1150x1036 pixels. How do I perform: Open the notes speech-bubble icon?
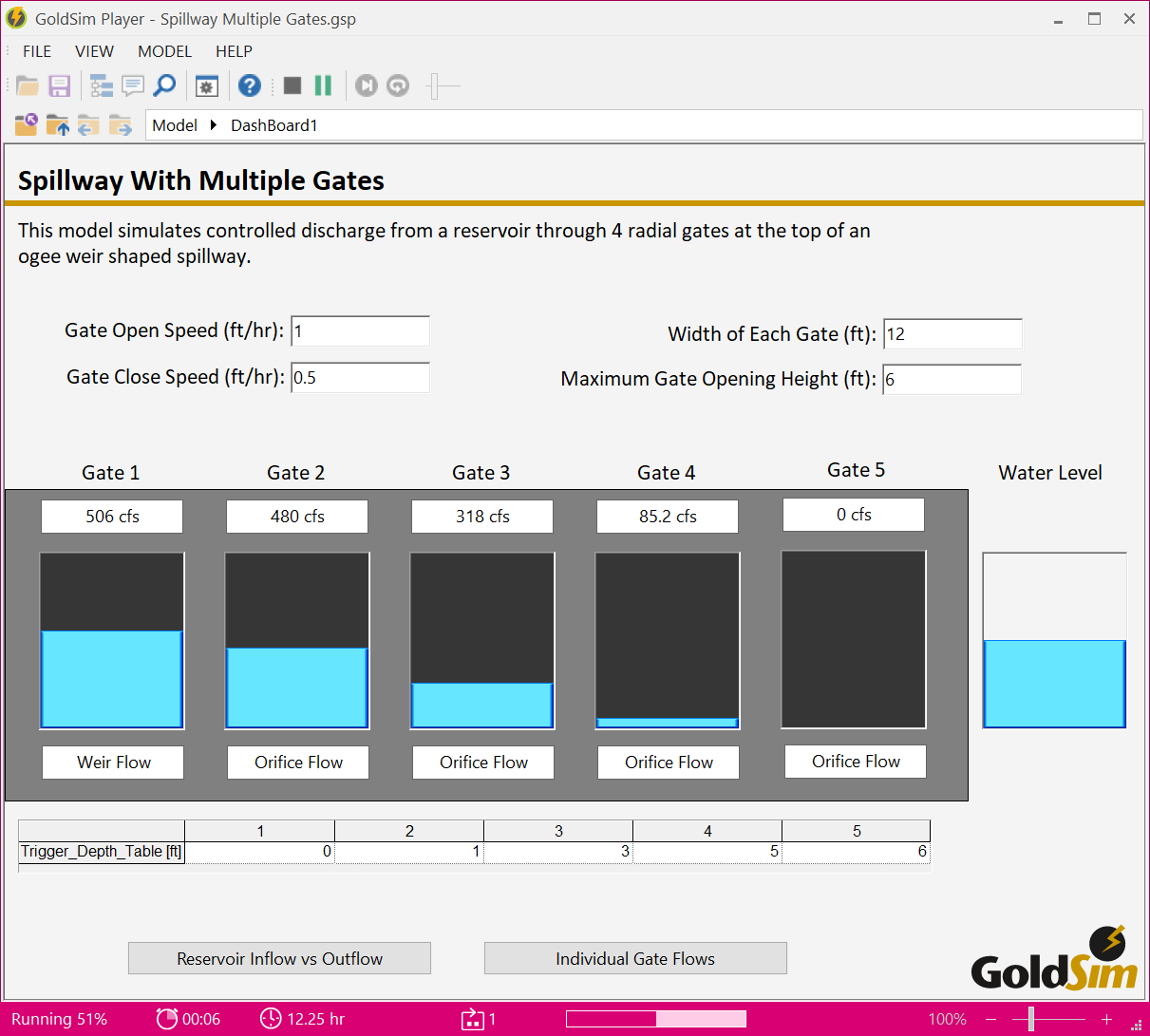(x=133, y=86)
